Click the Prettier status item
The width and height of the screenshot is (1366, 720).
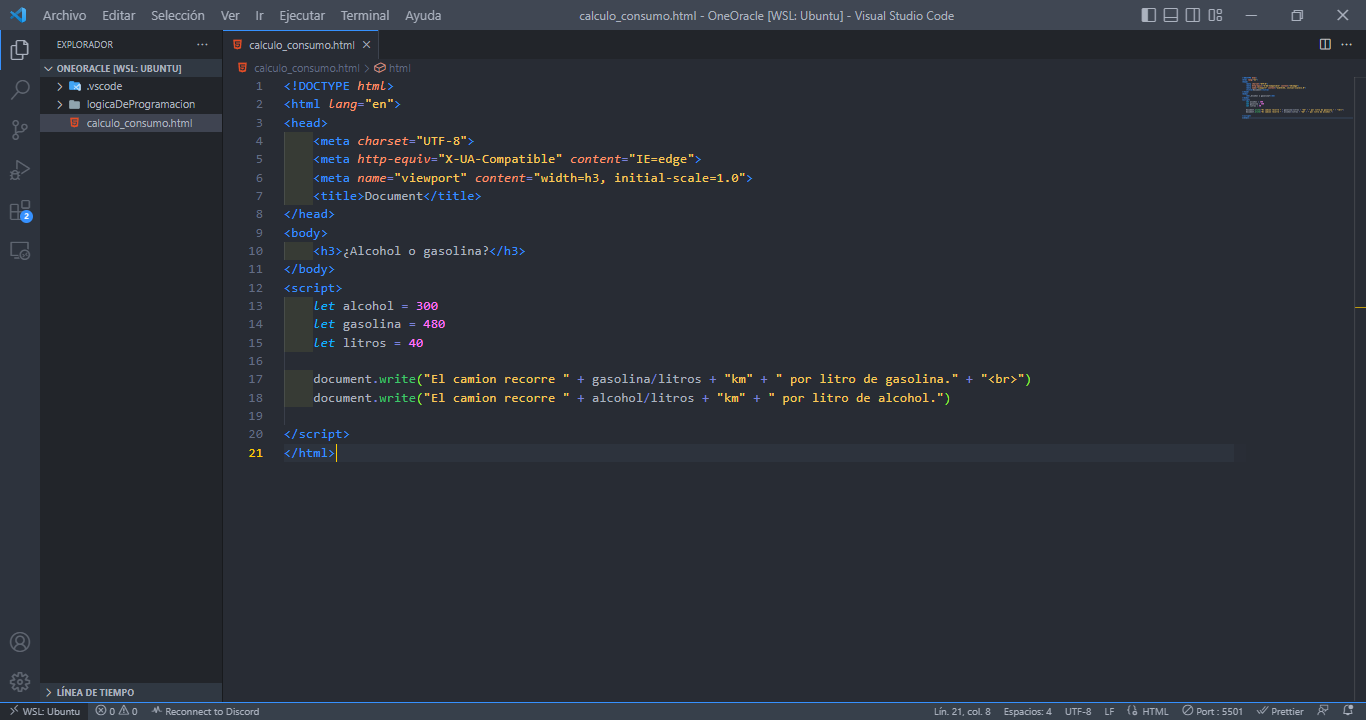point(1280,711)
